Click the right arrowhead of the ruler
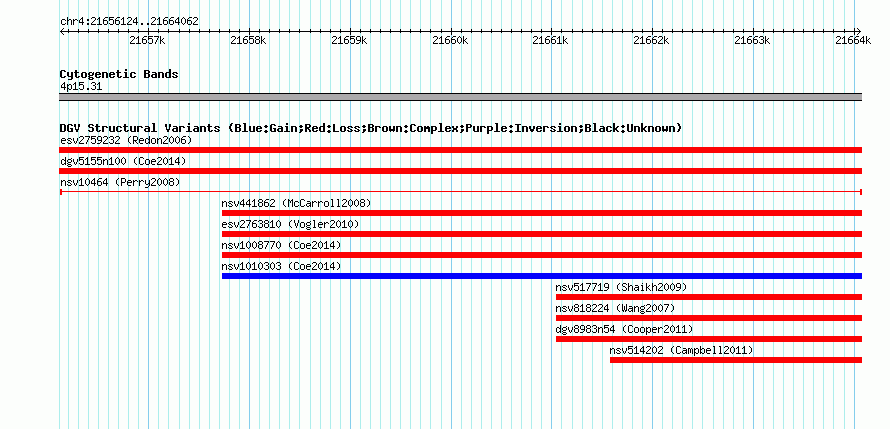 (x=859, y=31)
